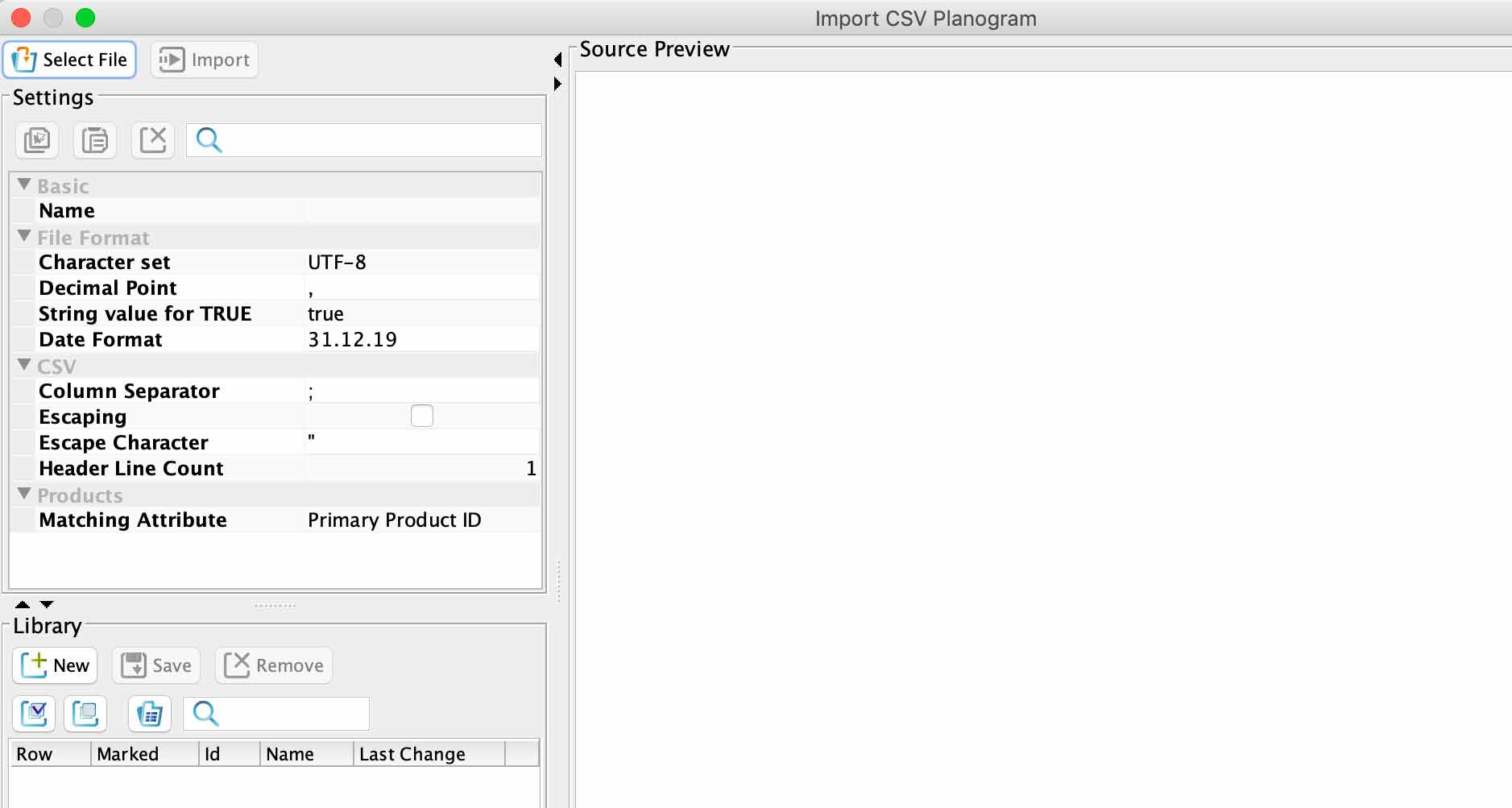1512x808 pixels.
Task: Collapse the Basic settings group
Action: point(24,184)
